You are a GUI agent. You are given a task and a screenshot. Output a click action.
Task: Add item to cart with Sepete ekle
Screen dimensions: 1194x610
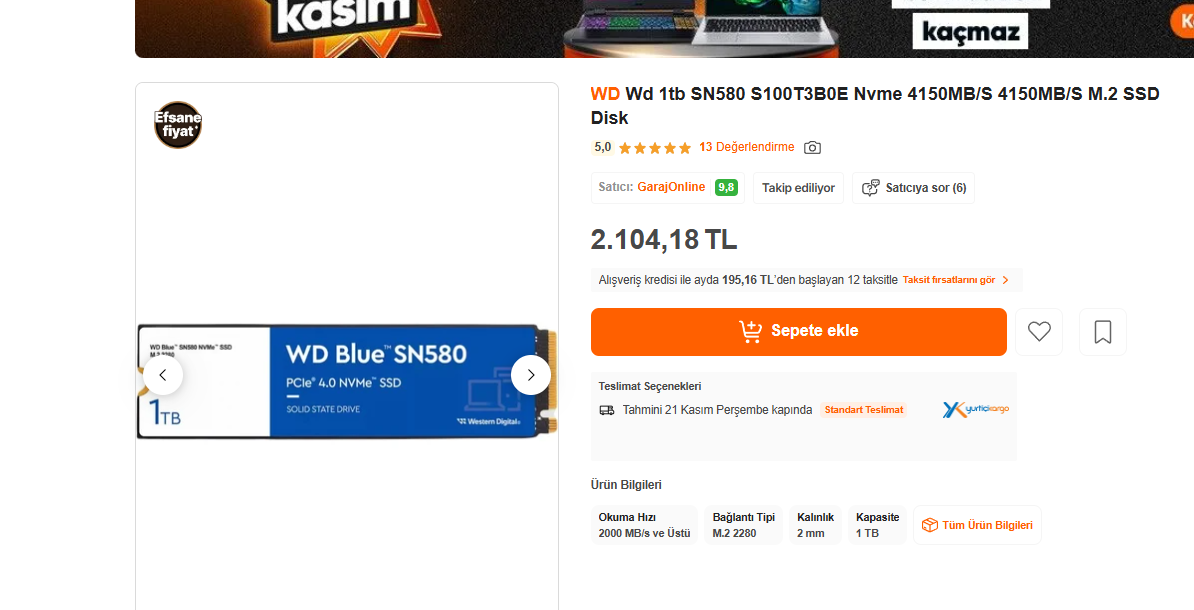pos(799,331)
